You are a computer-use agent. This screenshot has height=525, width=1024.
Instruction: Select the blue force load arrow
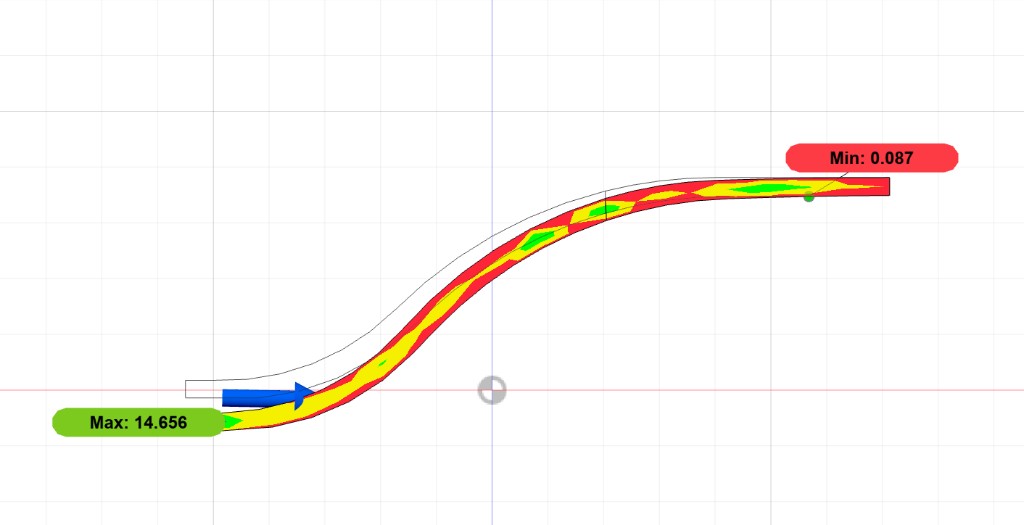click(268, 396)
